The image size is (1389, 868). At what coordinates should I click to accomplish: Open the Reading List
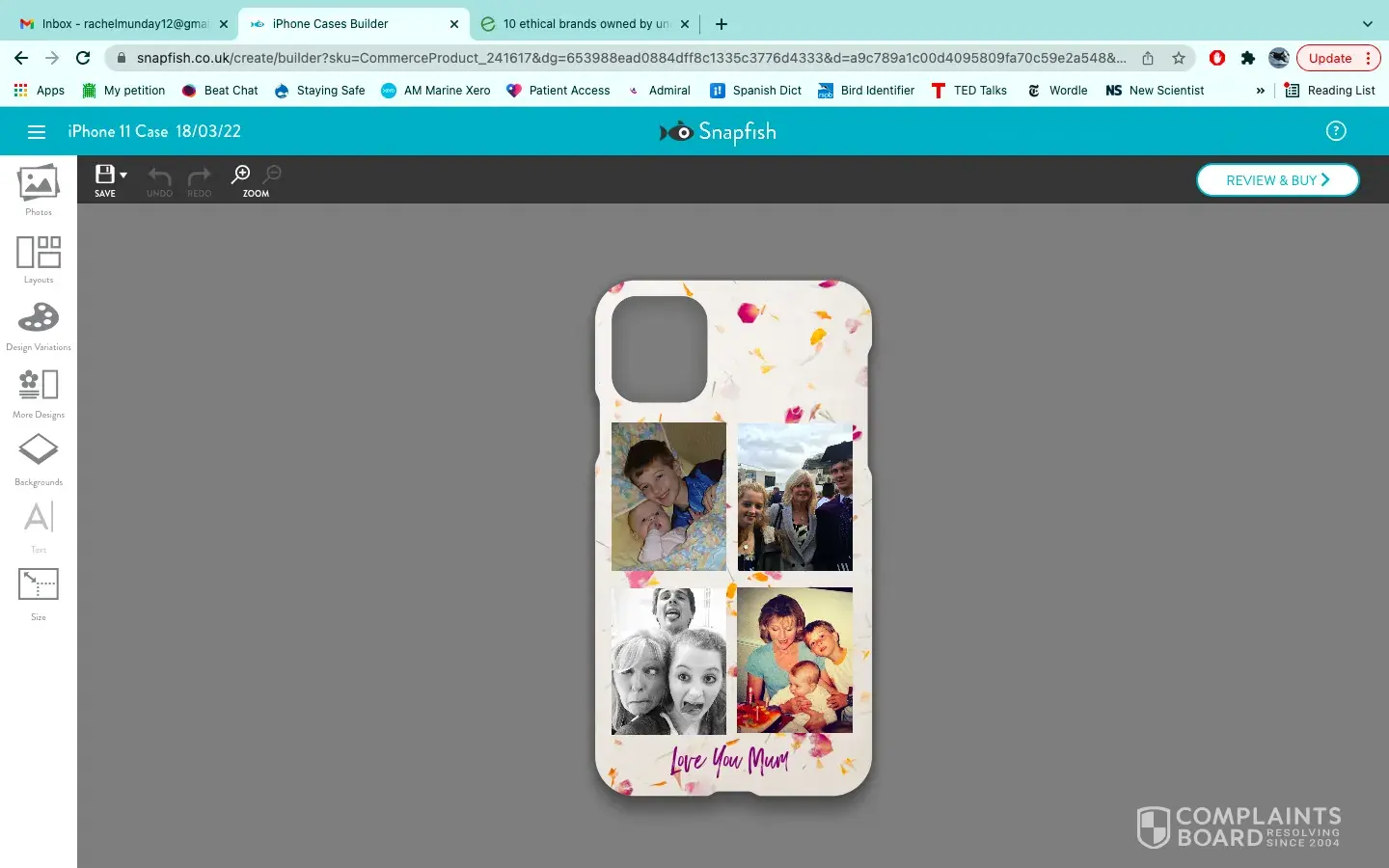click(x=1329, y=91)
